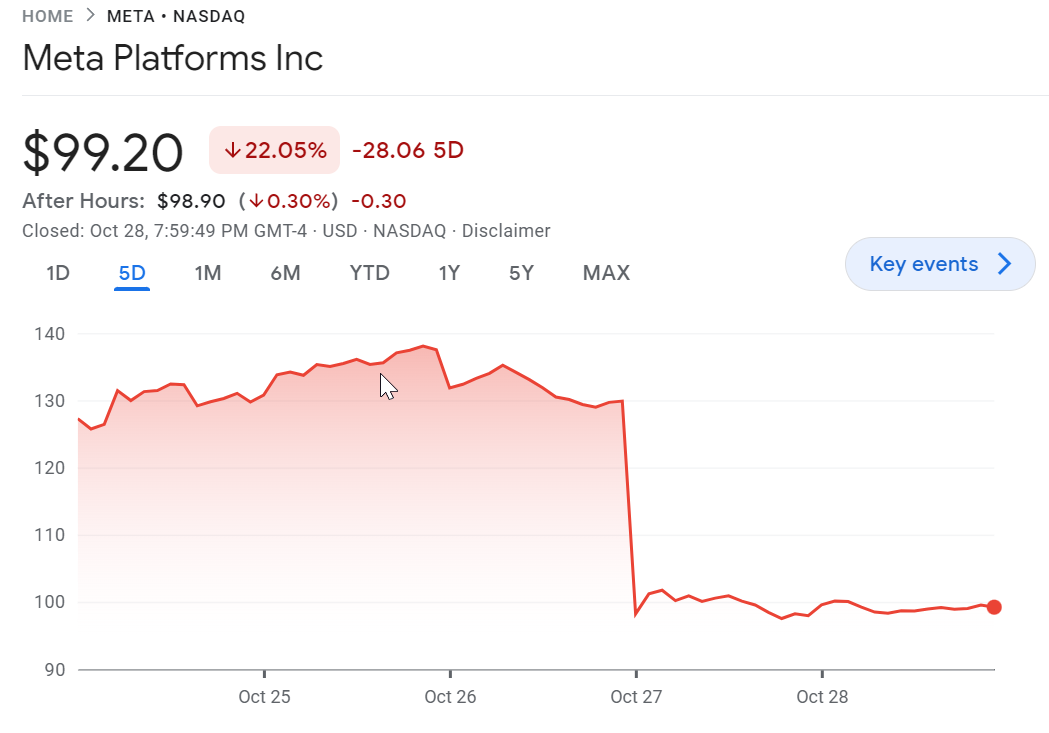Click the Key events chevron arrow

pyautogui.click(x=1004, y=264)
